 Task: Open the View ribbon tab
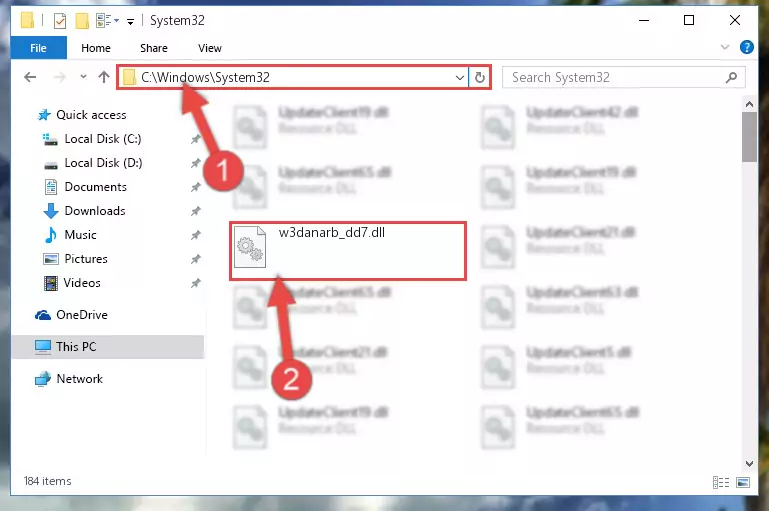tap(209, 48)
